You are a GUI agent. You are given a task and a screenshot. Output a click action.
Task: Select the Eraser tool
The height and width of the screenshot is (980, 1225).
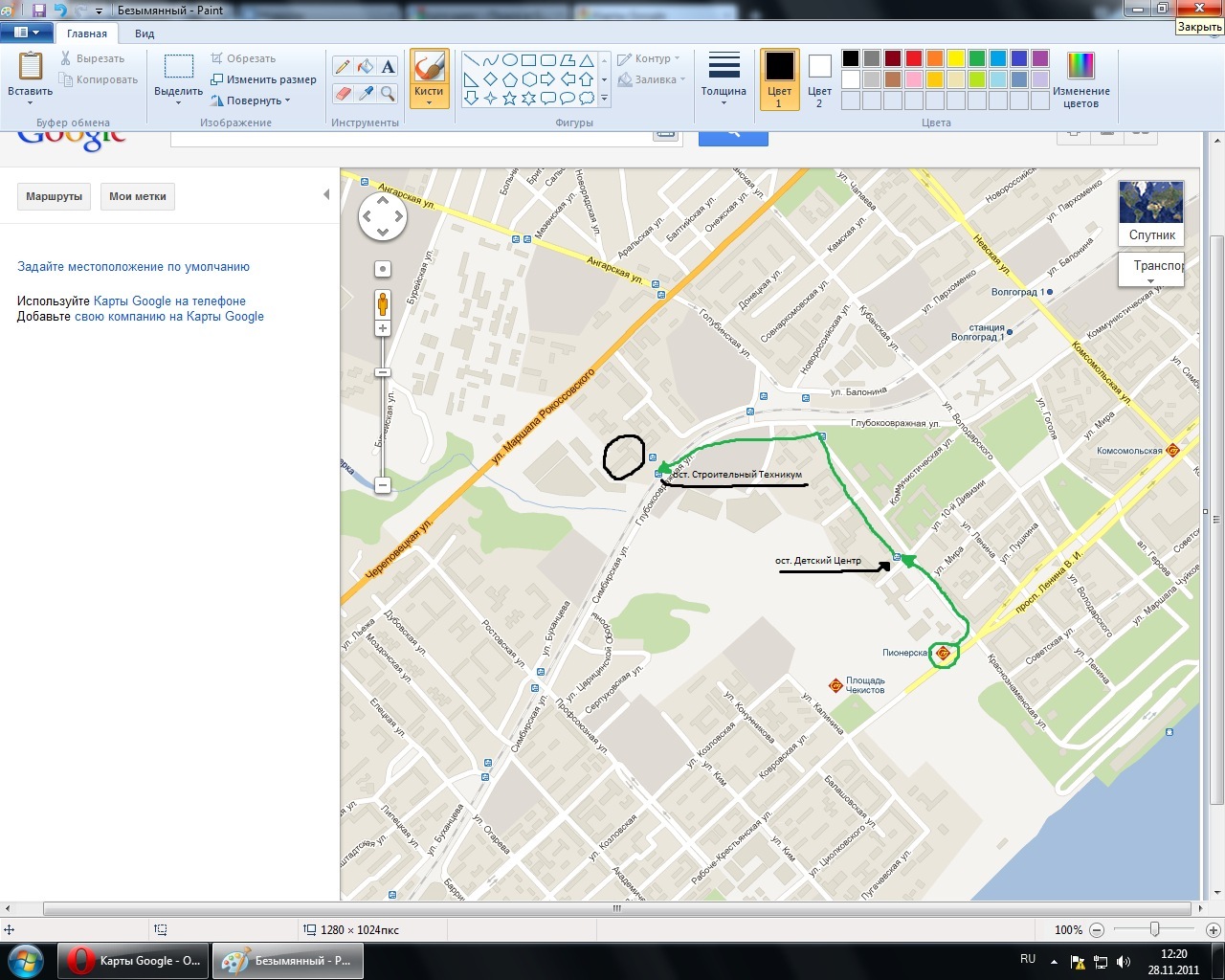point(343,93)
